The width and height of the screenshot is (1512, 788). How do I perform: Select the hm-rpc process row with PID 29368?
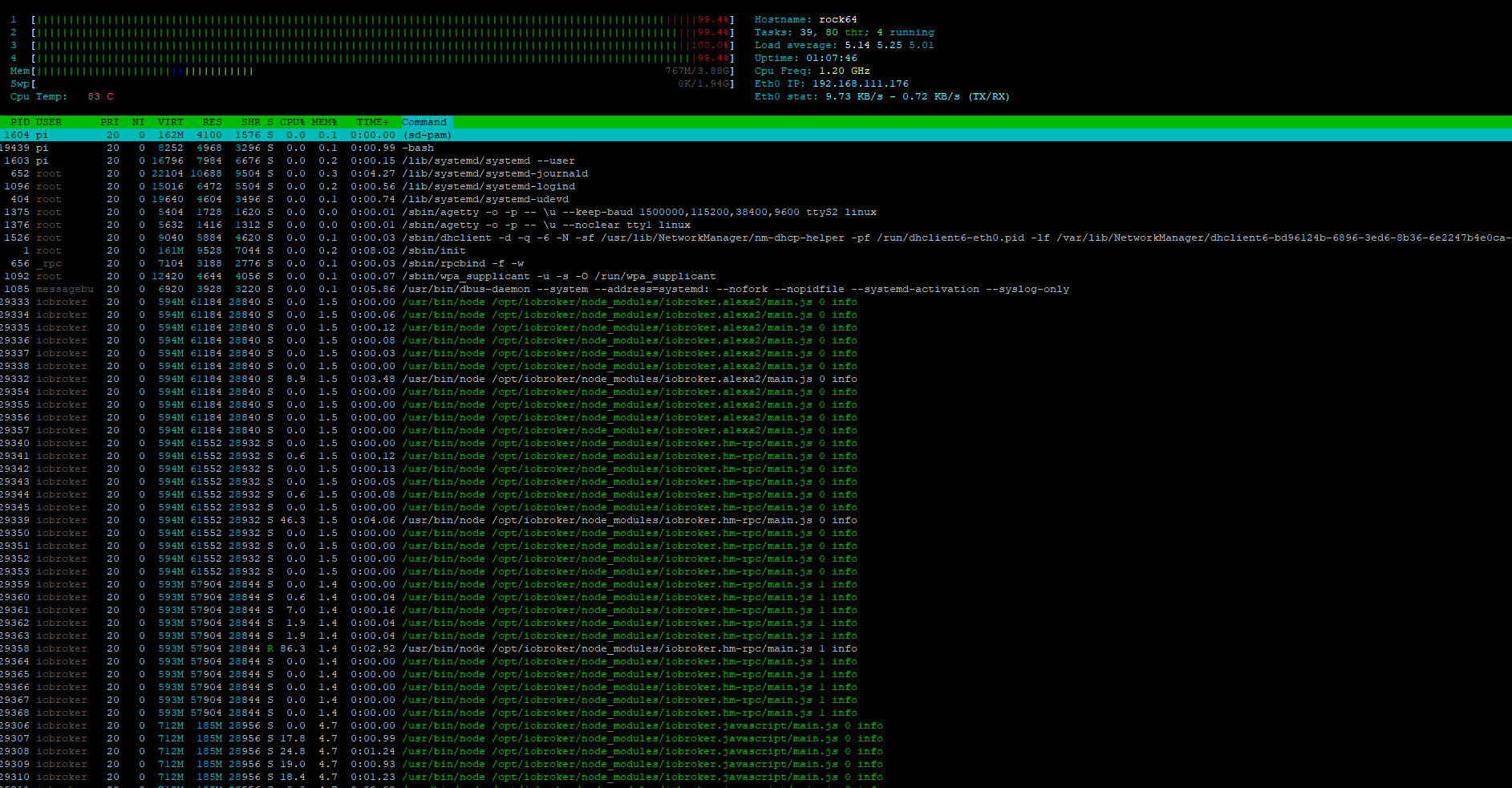(x=756, y=713)
